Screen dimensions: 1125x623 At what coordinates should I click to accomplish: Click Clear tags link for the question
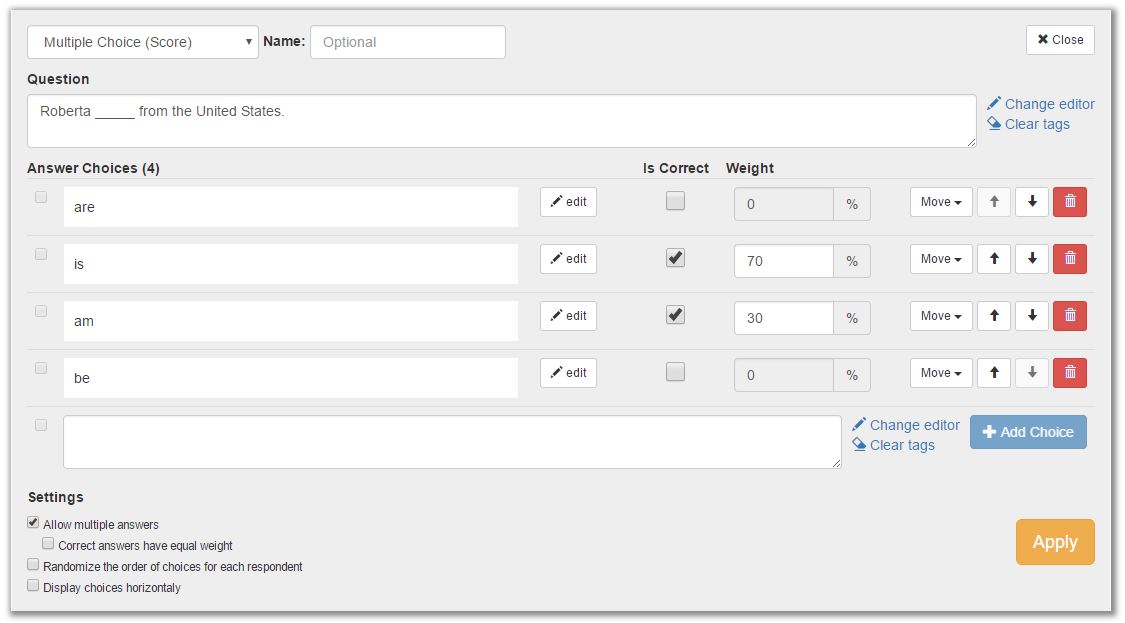1029,124
